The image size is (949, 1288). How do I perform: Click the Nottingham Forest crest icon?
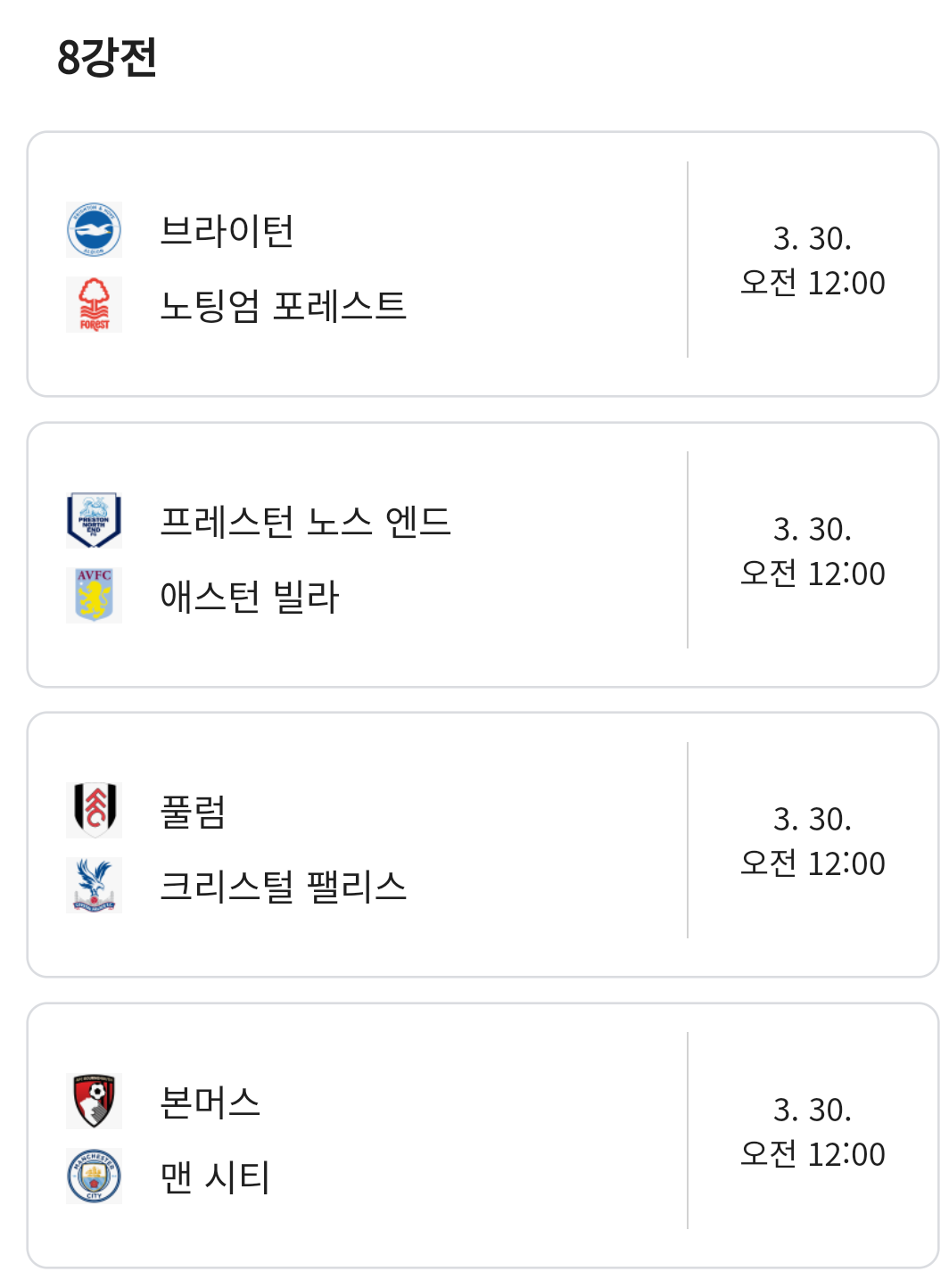94,304
